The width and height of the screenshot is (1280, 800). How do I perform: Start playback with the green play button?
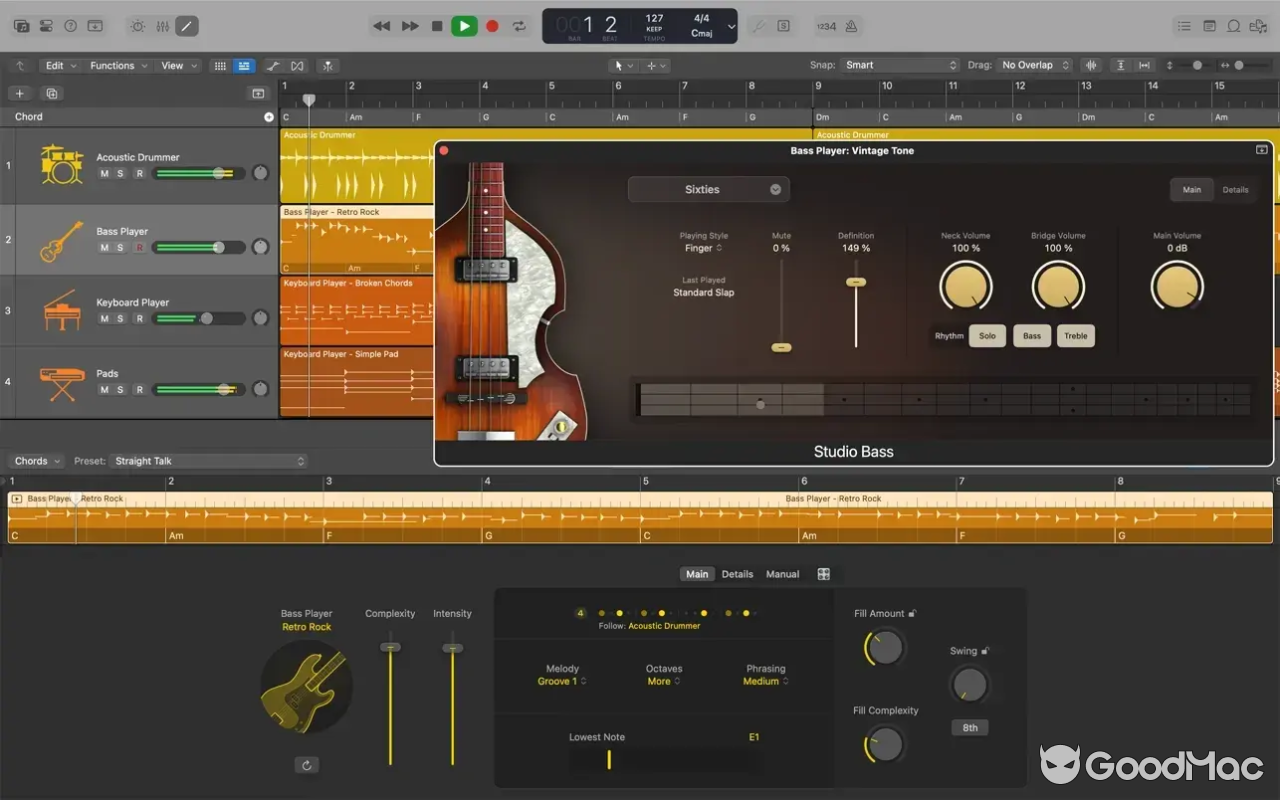click(x=463, y=25)
